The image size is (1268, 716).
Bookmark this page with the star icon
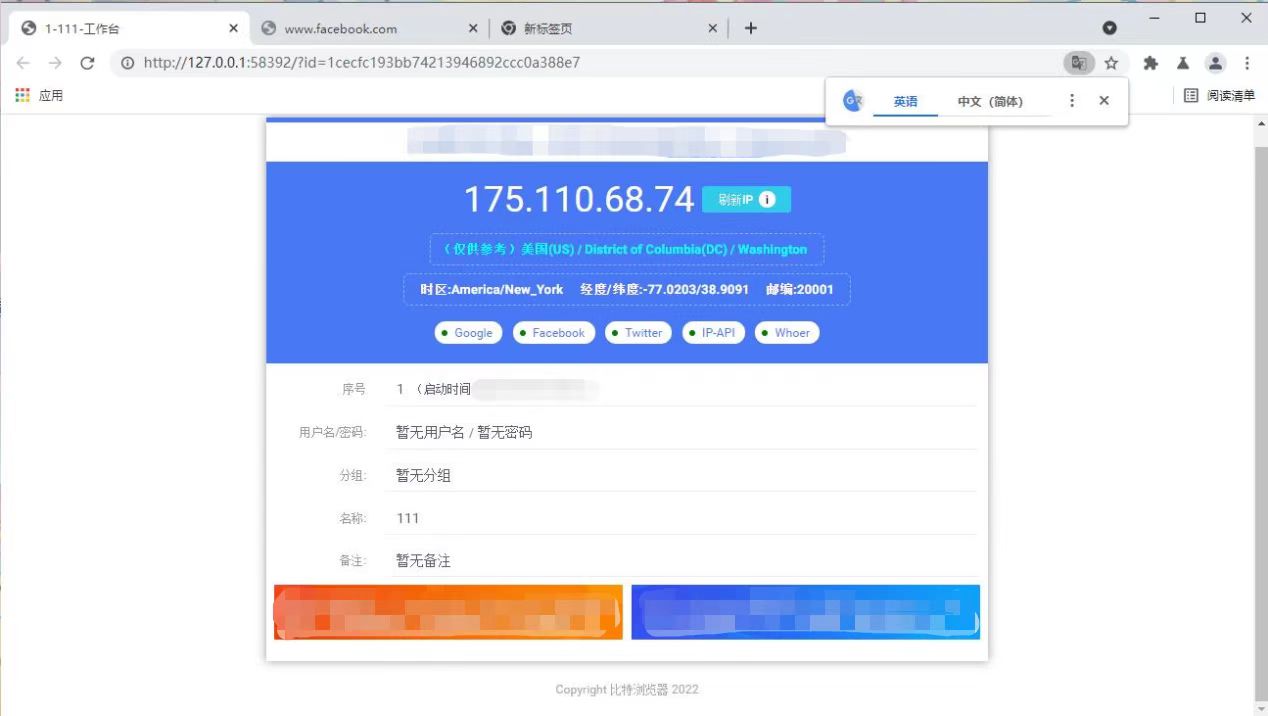click(1111, 63)
